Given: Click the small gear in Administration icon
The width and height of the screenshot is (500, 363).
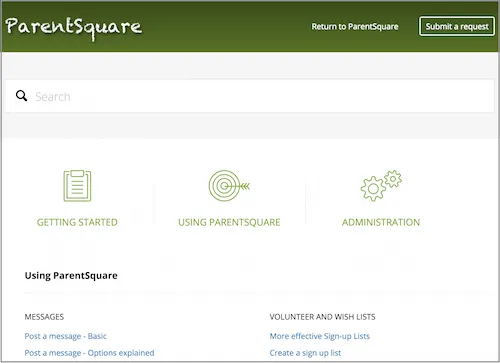Looking at the screenshot, I should click(393, 179).
